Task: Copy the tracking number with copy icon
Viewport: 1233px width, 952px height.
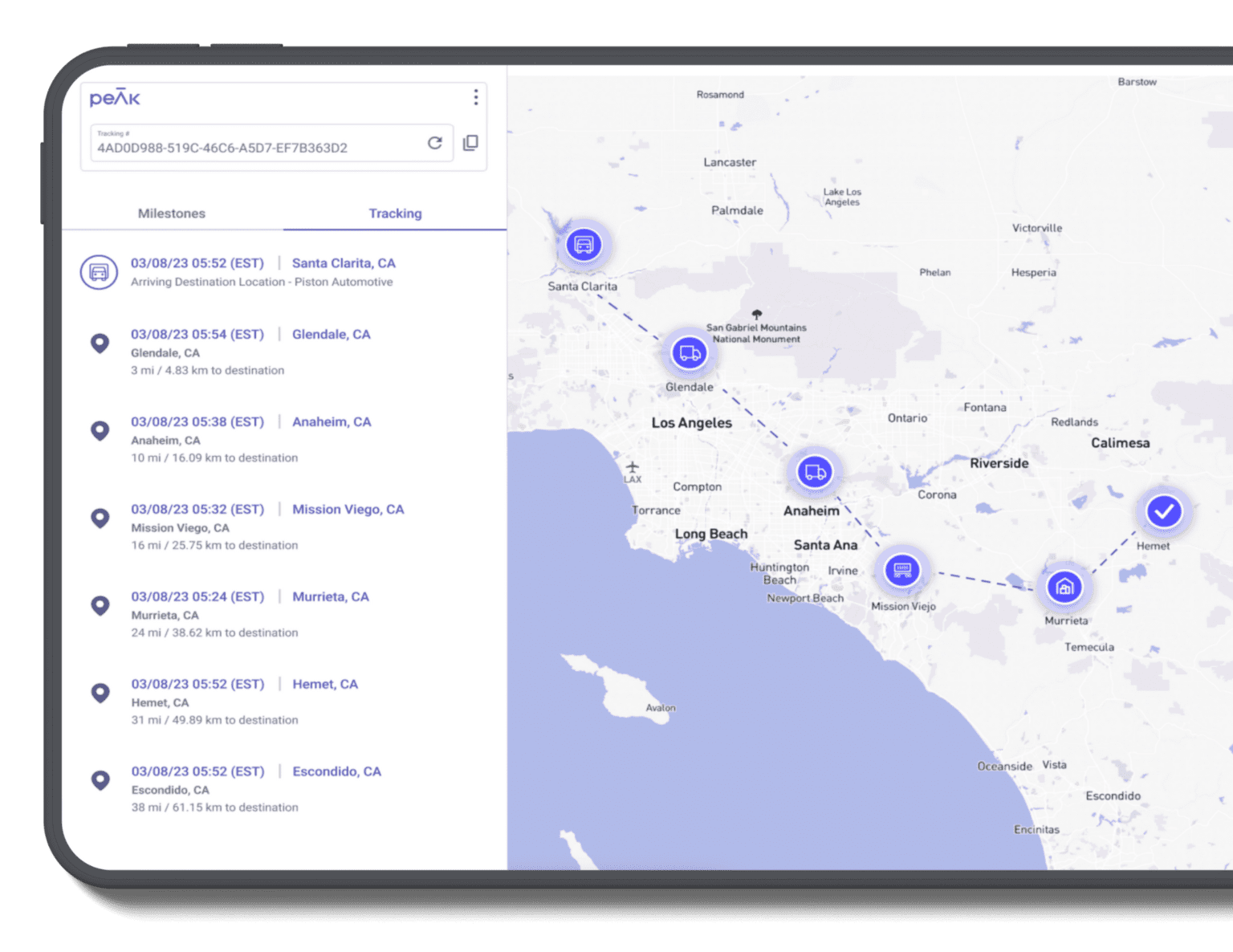Action: click(x=470, y=143)
